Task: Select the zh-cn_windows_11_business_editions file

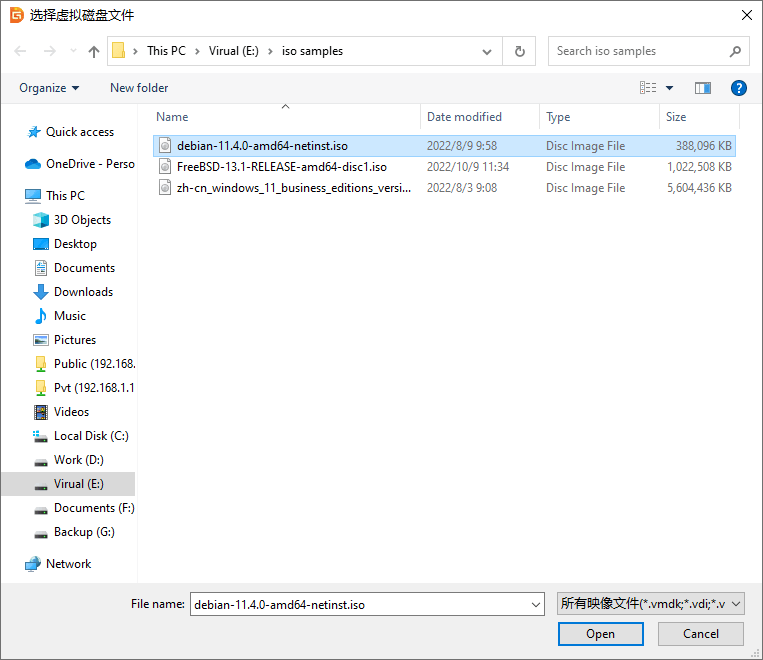Action: point(444,188)
